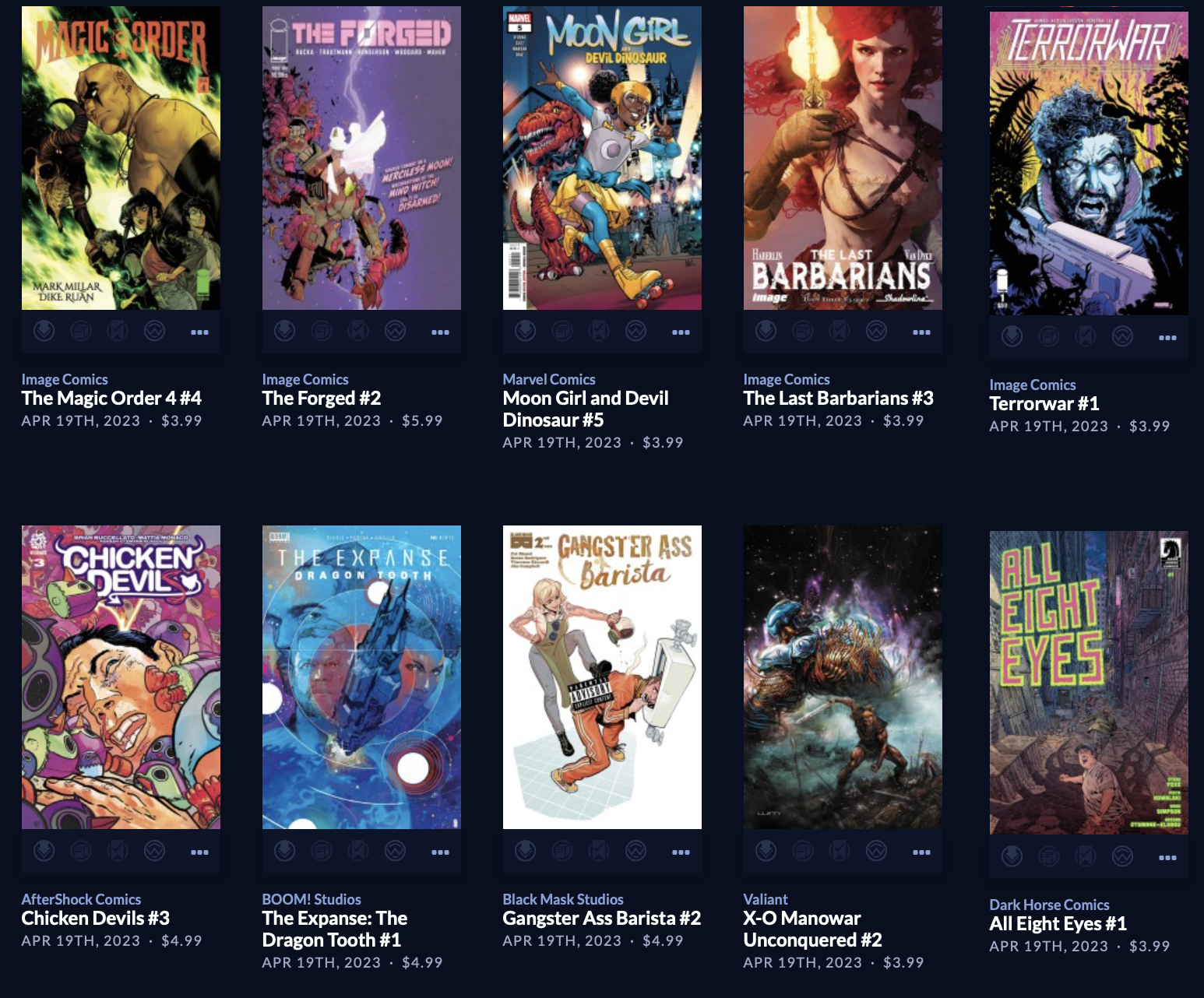1204x998 pixels.
Task: Add The Magic Order 4 #4 to pull list
Action: pyautogui.click(x=44, y=332)
